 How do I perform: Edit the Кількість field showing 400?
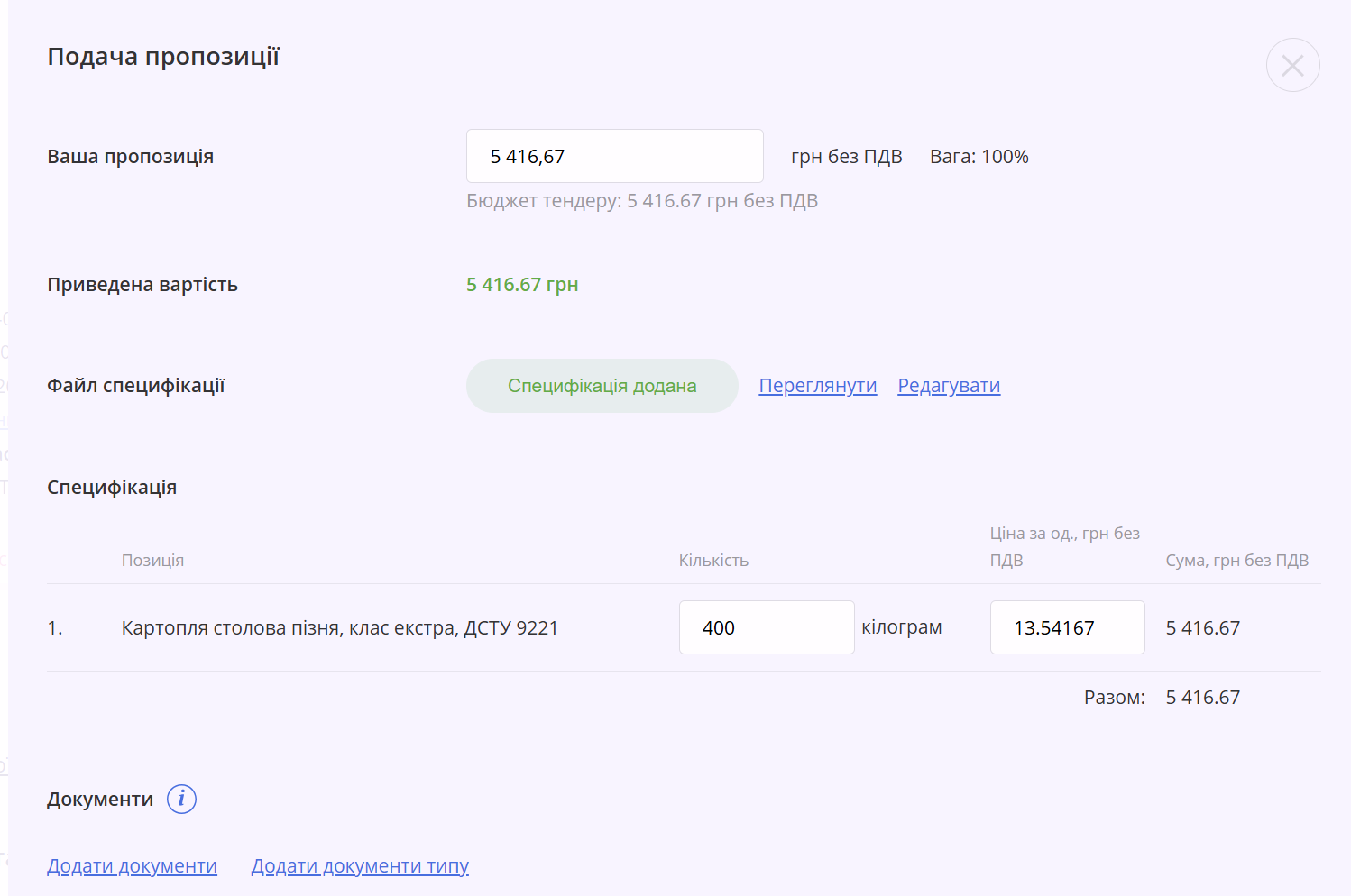click(767, 627)
